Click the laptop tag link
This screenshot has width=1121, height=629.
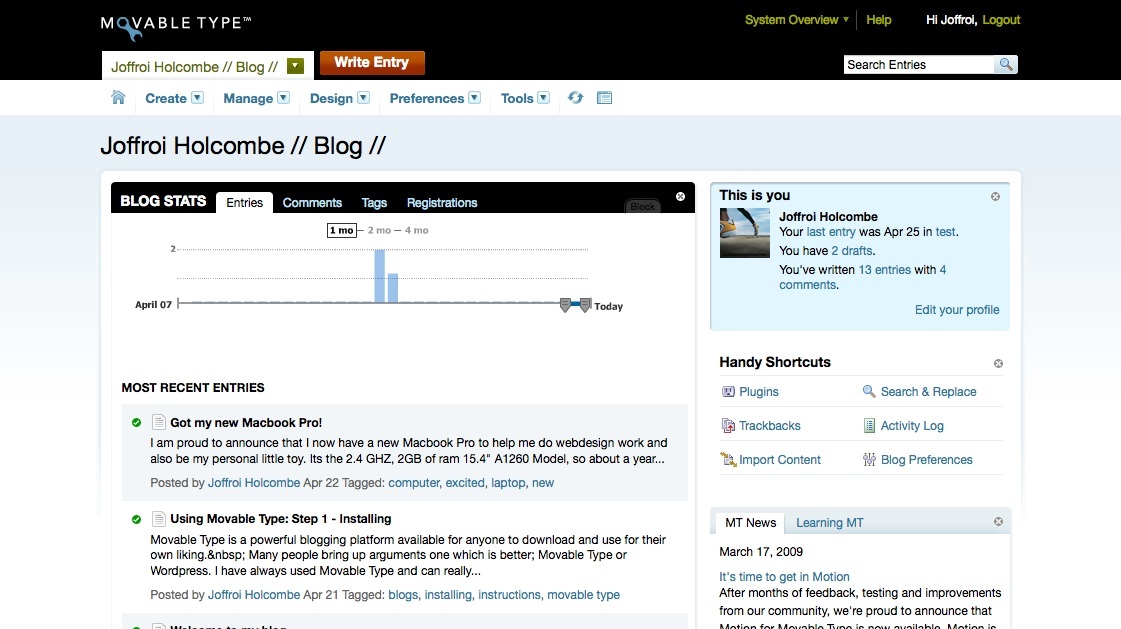click(x=508, y=482)
